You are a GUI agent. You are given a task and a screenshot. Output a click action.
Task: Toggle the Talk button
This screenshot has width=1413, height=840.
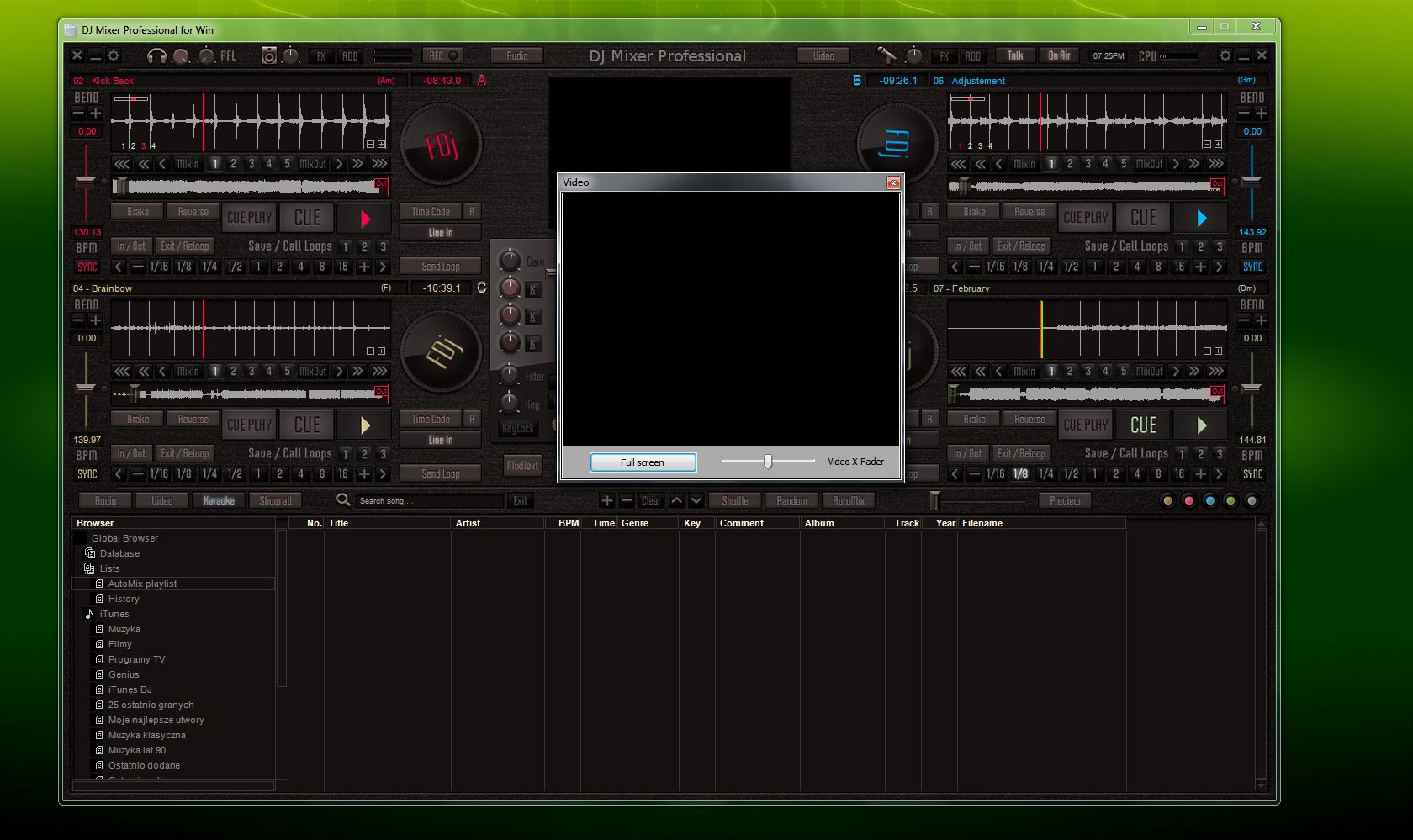(1015, 55)
